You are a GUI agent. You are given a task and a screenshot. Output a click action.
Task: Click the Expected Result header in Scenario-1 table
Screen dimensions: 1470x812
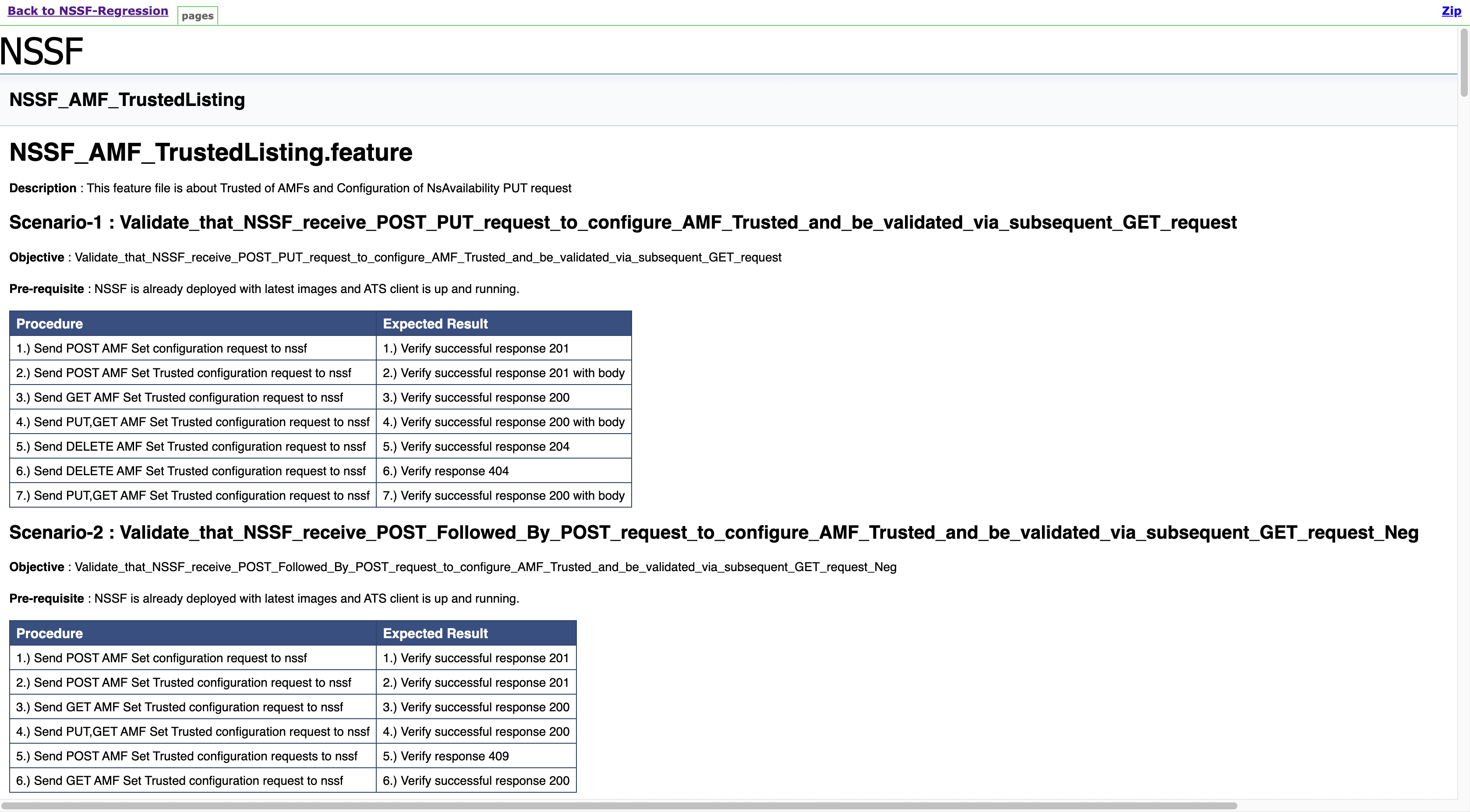pyautogui.click(x=435, y=324)
